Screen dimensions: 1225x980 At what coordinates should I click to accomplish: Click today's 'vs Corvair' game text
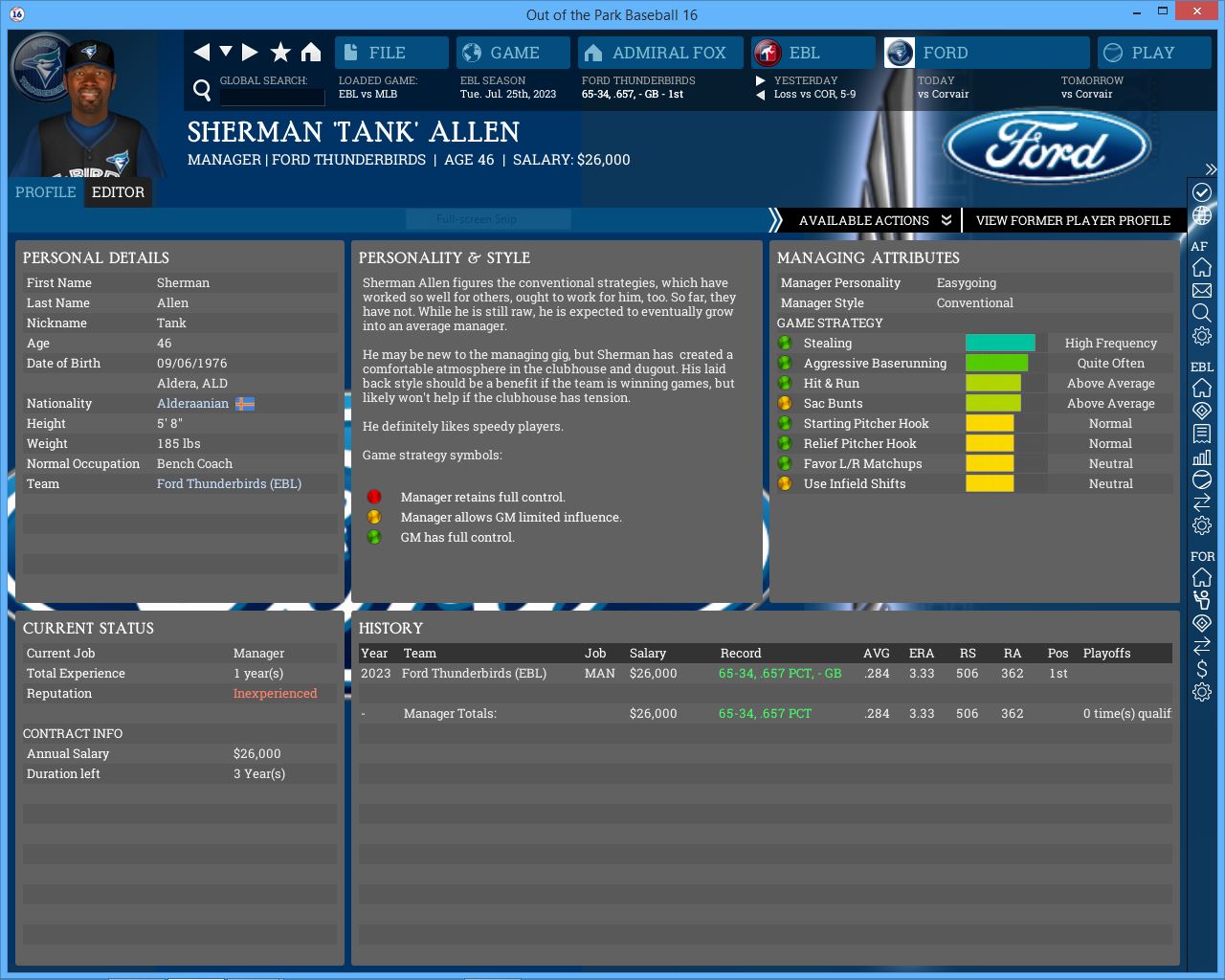tap(943, 94)
